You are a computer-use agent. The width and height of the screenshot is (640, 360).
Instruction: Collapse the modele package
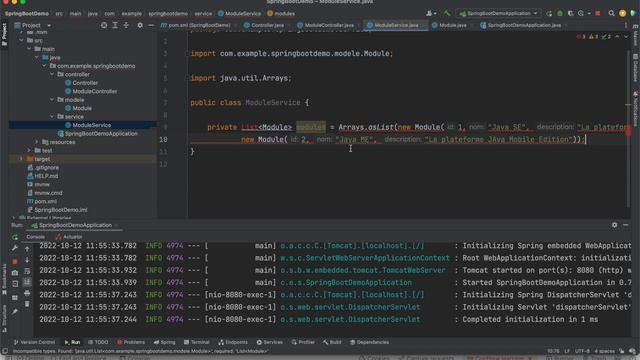(x=52, y=100)
